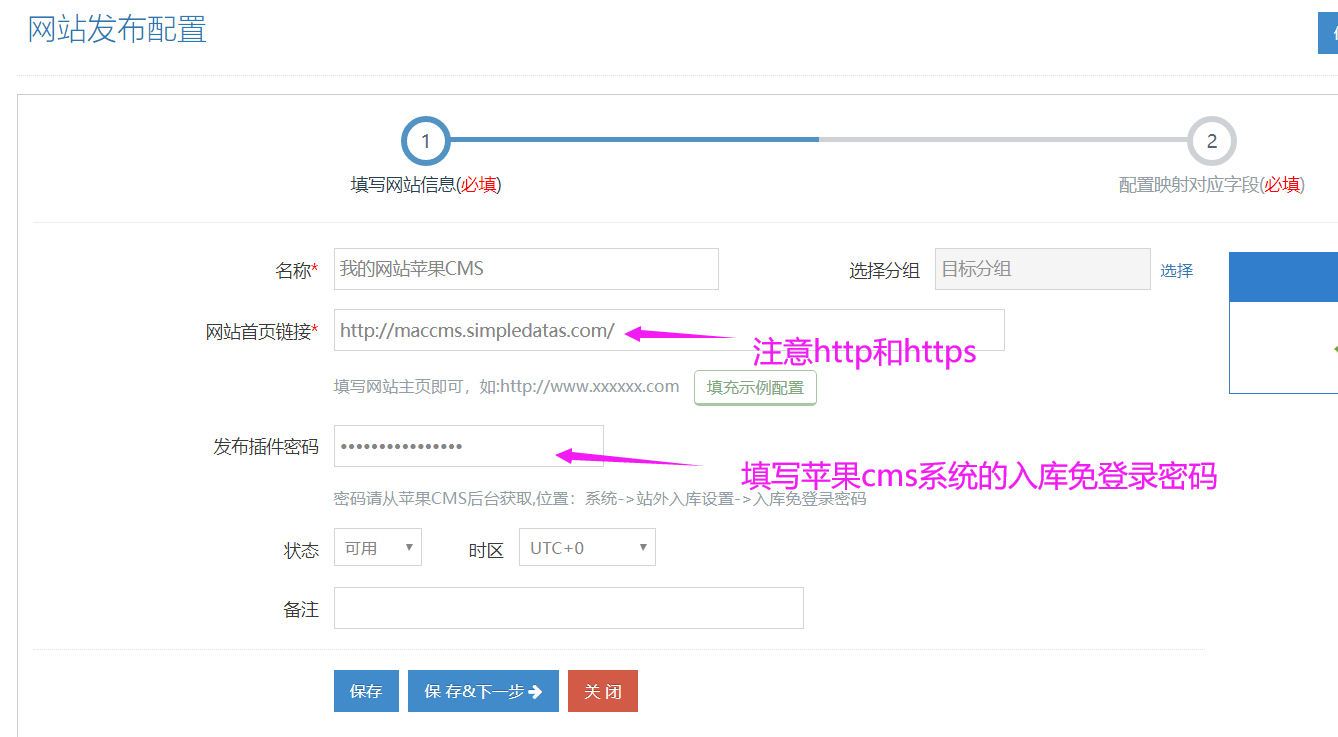Select the 配置映射对应字段 step label
Viewport: 1338px width, 737px height.
coord(1211,185)
